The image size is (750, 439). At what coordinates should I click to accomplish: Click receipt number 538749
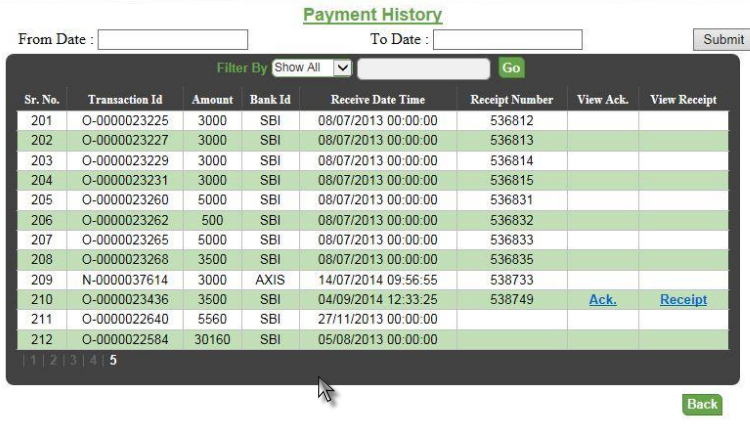click(512, 299)
